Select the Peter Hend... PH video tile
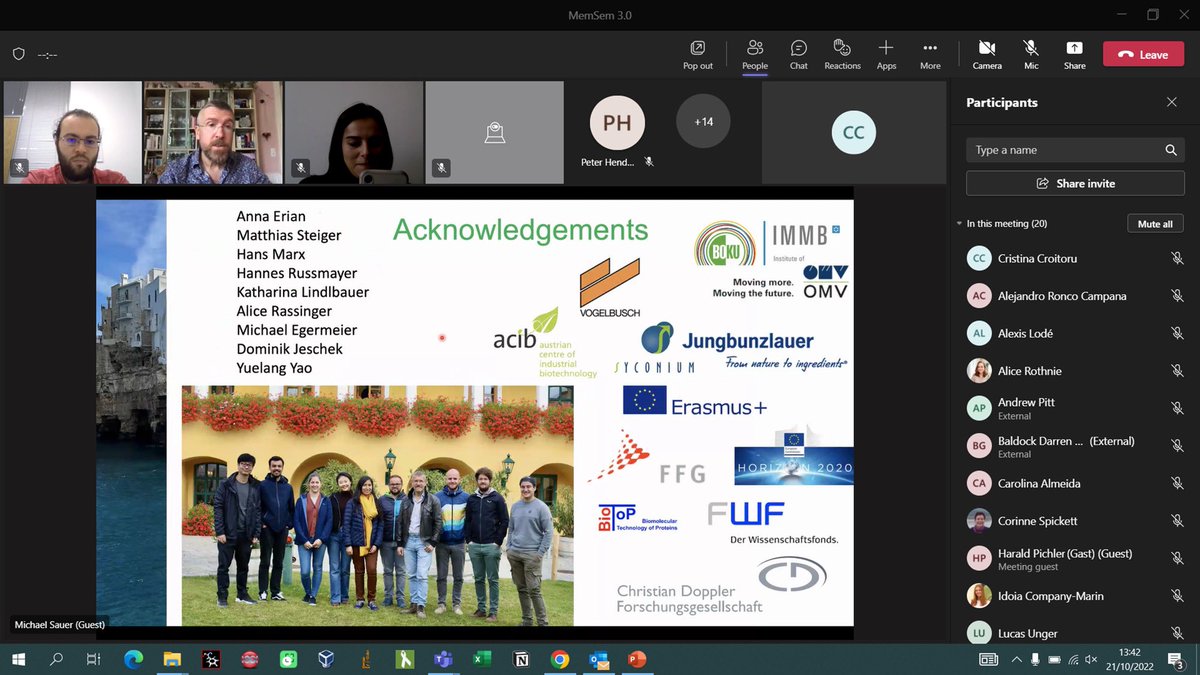The height and width of the screenshot is (675, 1200). pos(617,132)
